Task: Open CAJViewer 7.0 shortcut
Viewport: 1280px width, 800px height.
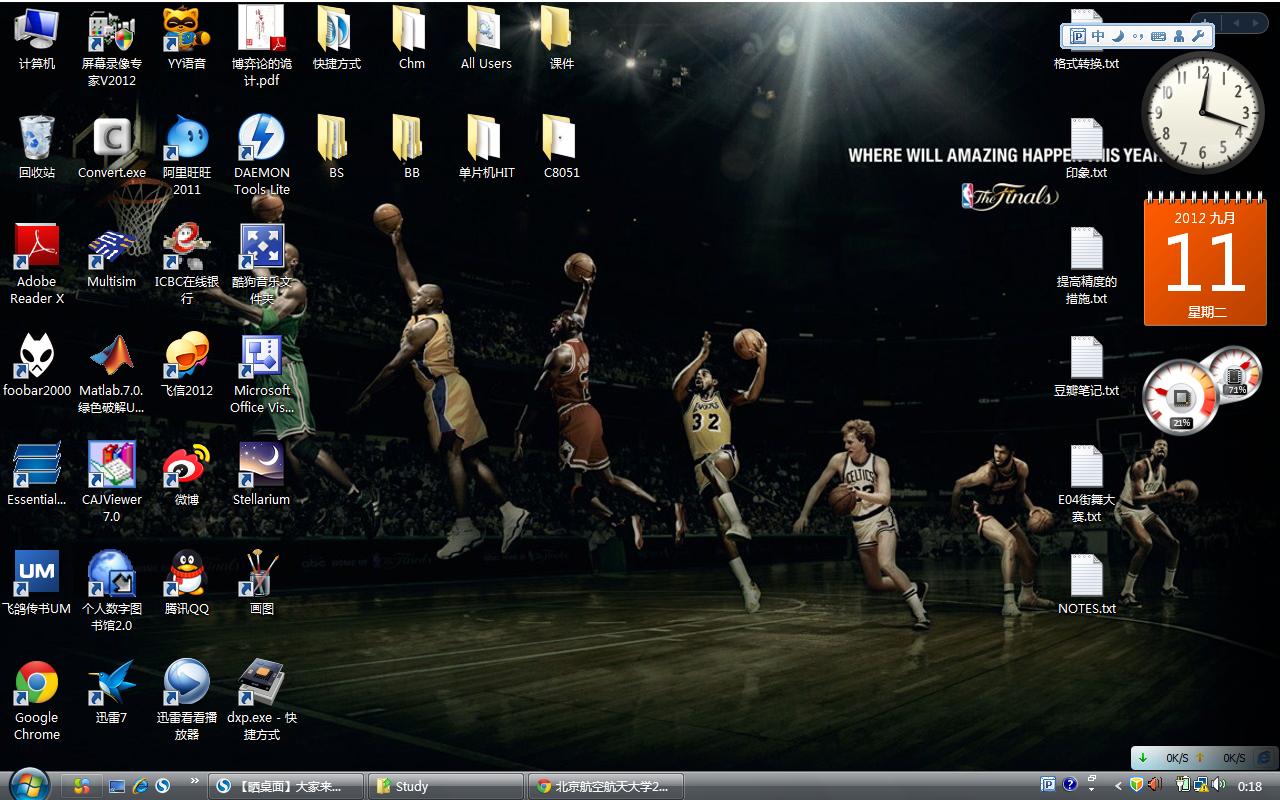Action: tap(112, 482)
